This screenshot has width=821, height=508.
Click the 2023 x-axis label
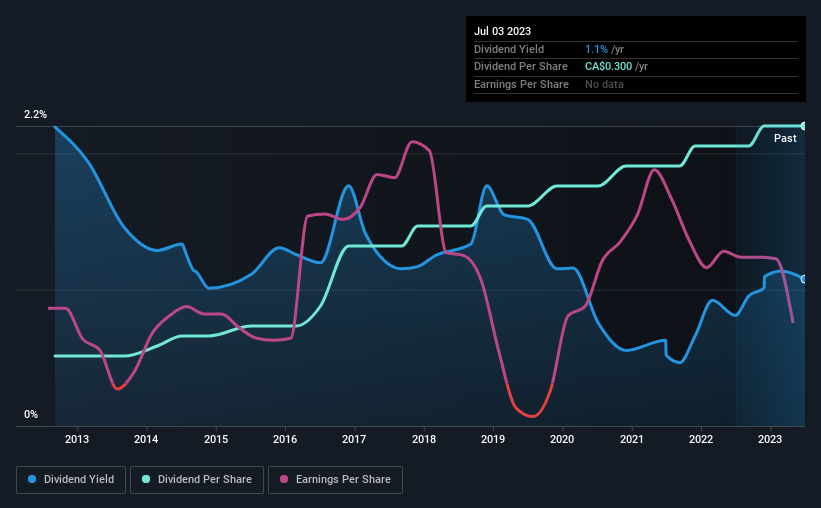click(770, 439)
